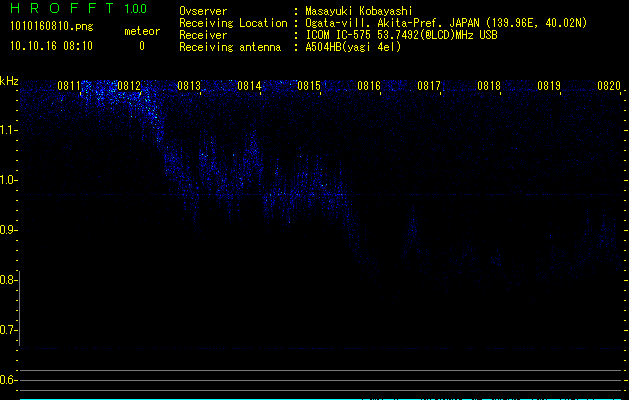
Task: Click the 0814 time marker
Action: pyautogui.click(x=249, y=85)
